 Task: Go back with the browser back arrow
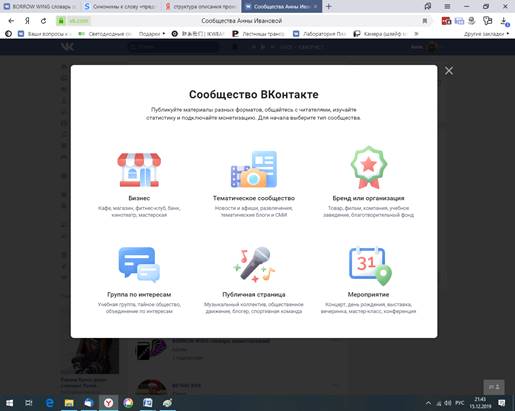coord(11,21)
